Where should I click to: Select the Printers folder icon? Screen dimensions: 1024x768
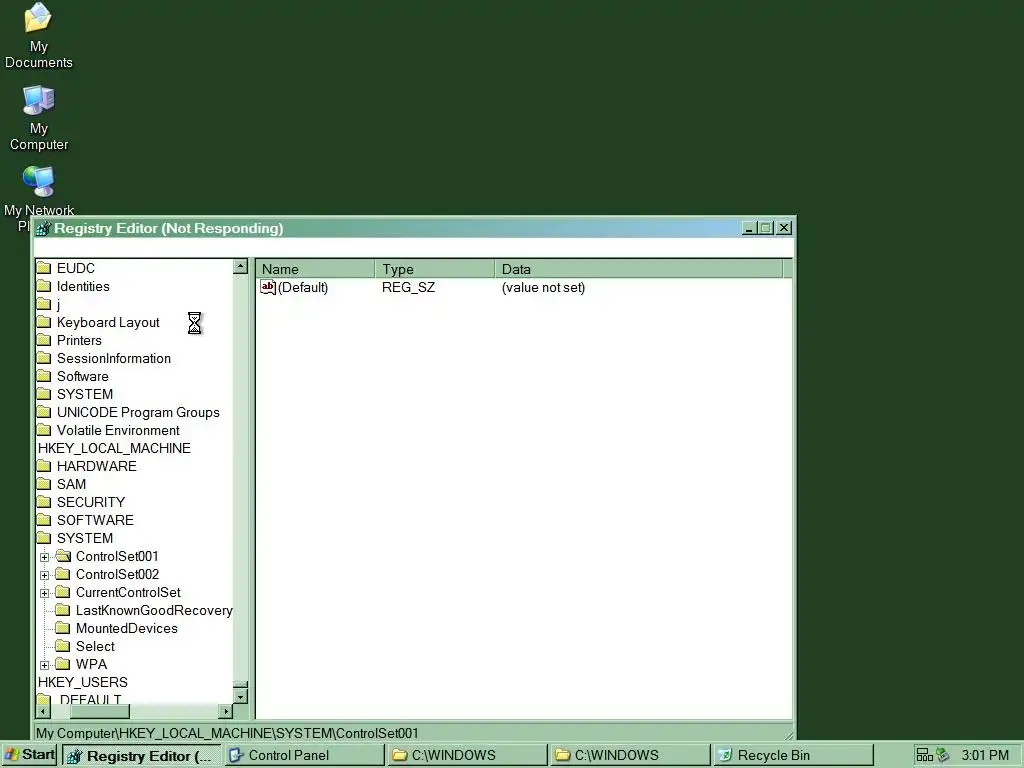tap(44, 340)
